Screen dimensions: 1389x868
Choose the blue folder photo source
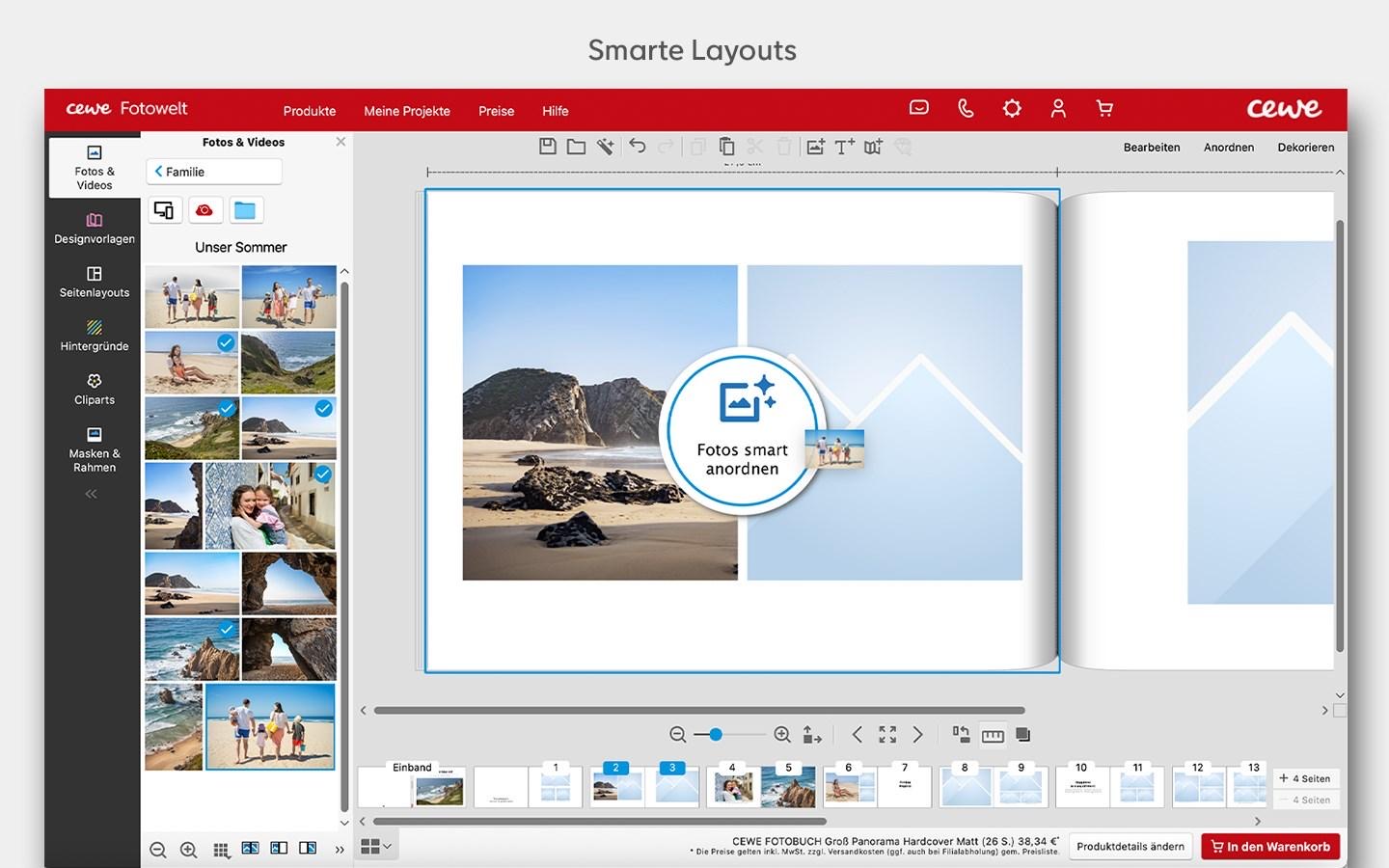pos(245,210)
